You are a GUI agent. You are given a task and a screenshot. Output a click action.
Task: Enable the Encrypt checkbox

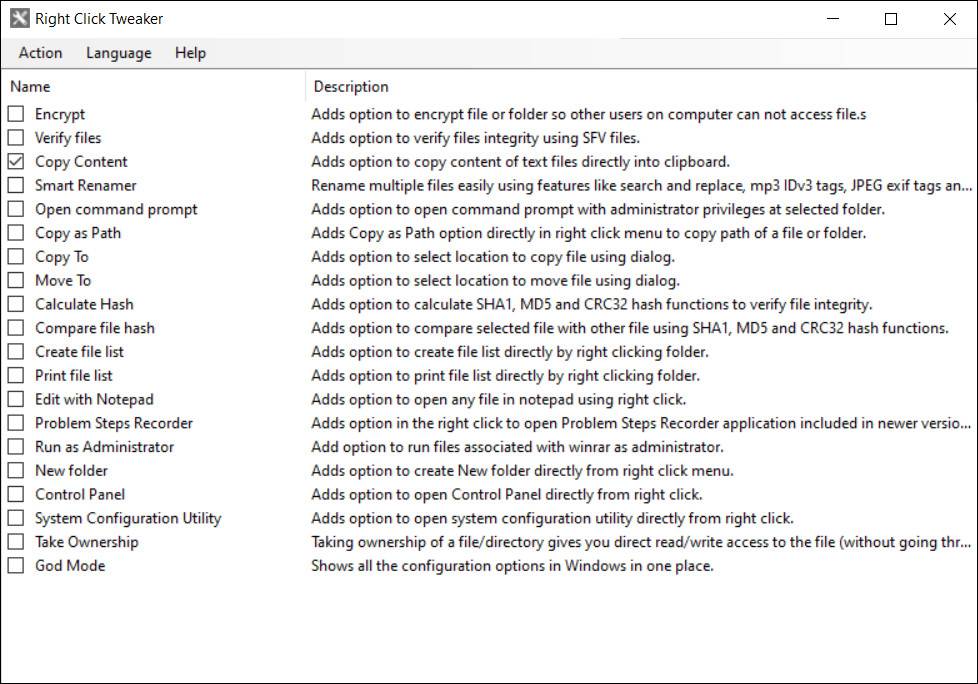[x=16, y=114]
